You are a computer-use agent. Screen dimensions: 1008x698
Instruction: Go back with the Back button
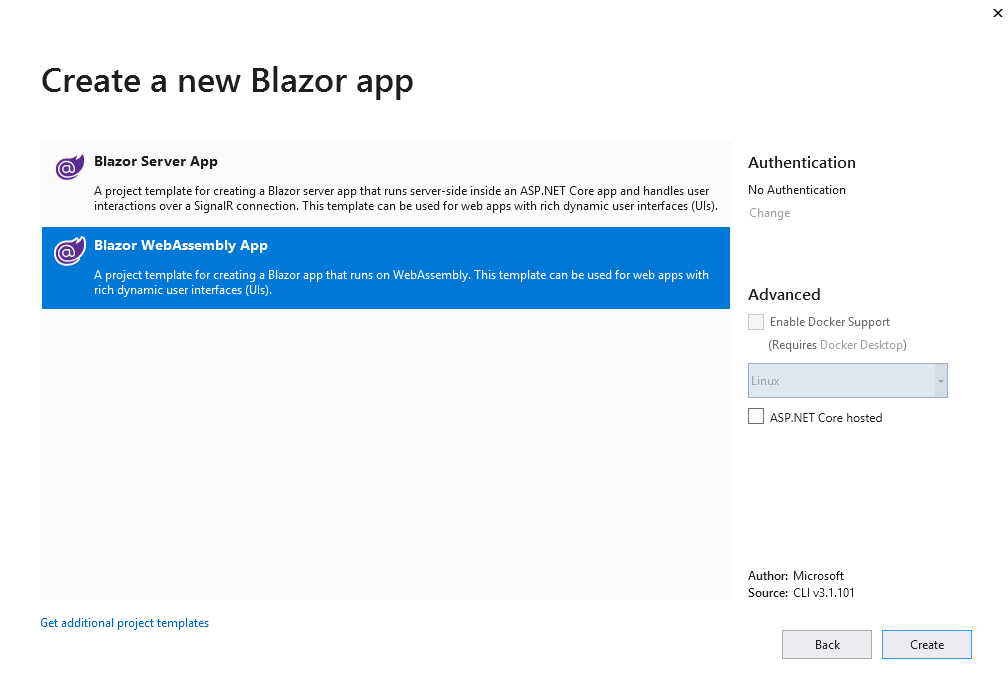tap(827, 645)
